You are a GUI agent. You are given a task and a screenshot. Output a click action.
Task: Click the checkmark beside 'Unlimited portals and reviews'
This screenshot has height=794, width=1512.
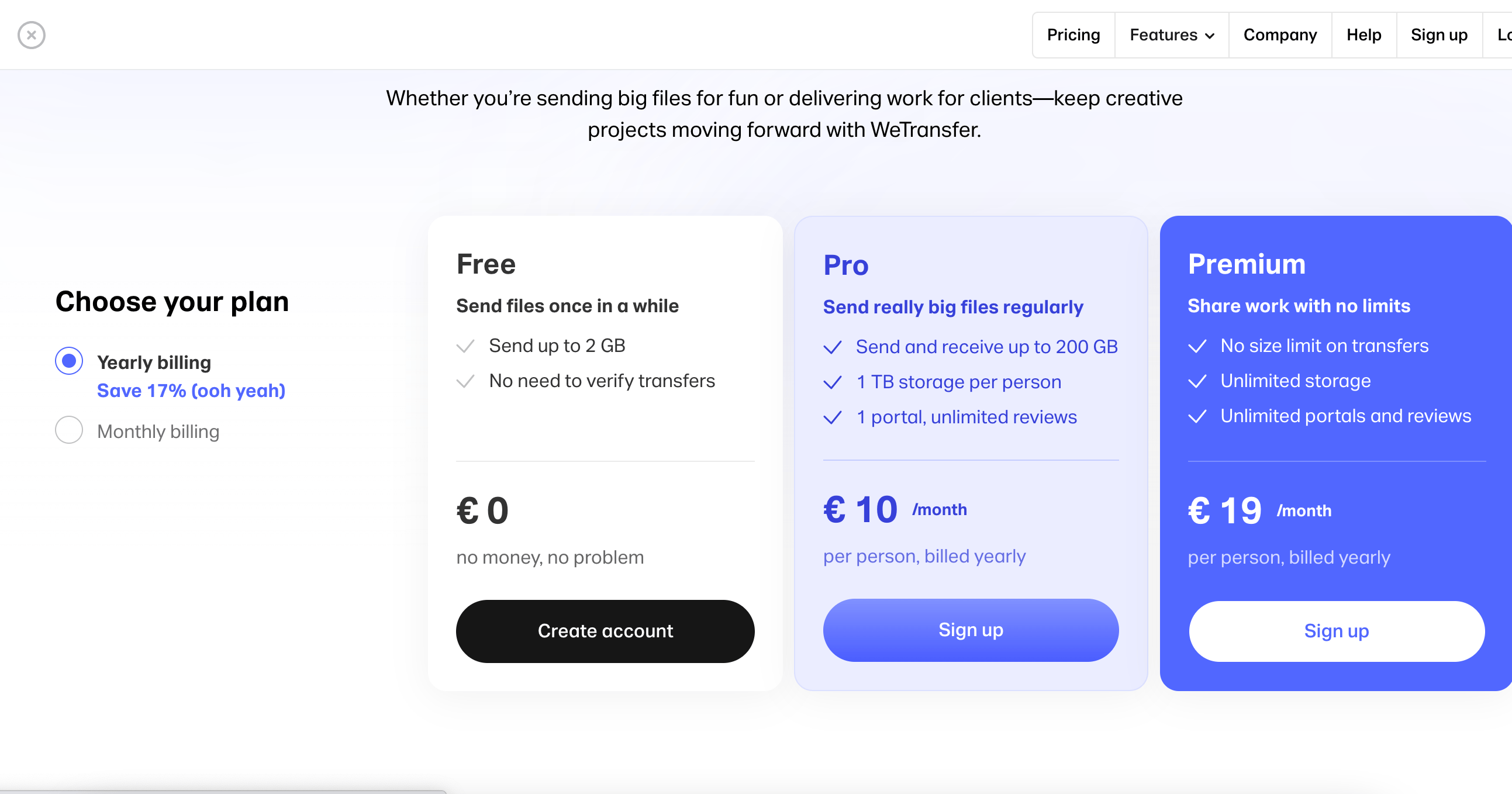pyautogui.click(x=1198, y=417)
